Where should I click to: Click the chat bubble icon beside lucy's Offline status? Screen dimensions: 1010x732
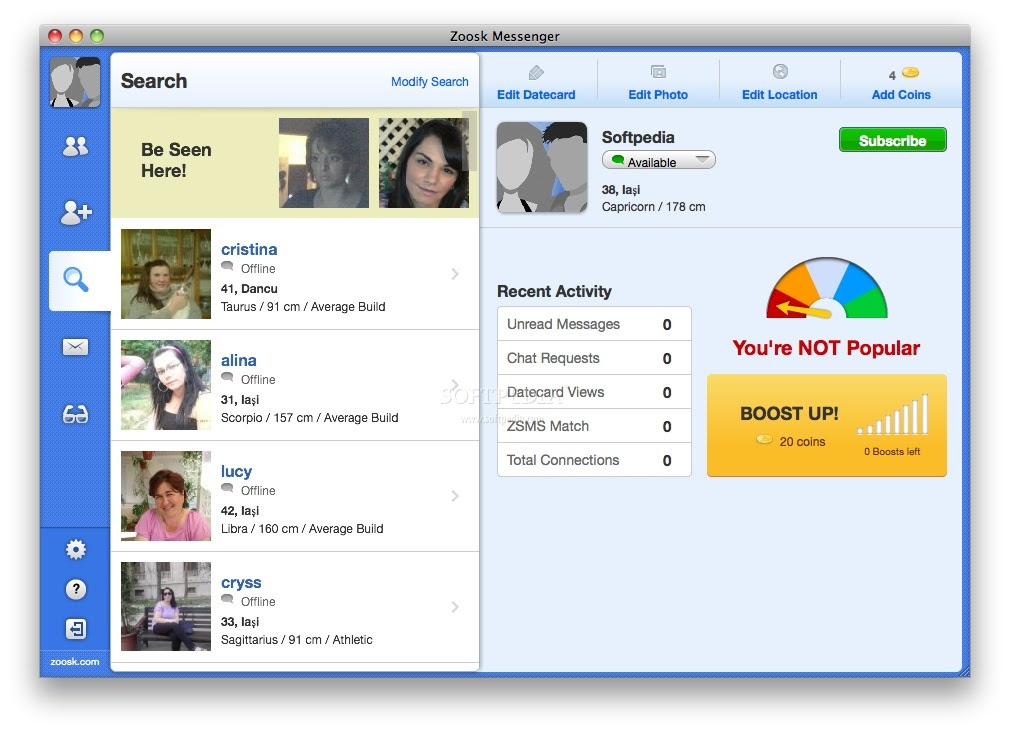227,488
